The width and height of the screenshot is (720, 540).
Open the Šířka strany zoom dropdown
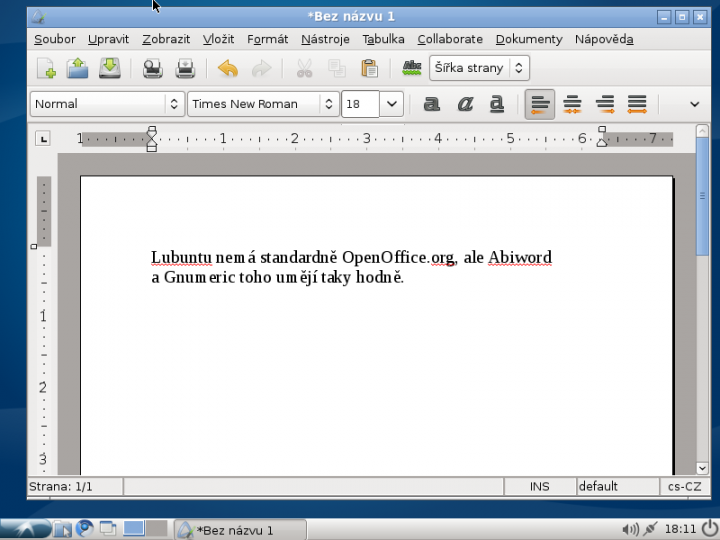(479, 68)
